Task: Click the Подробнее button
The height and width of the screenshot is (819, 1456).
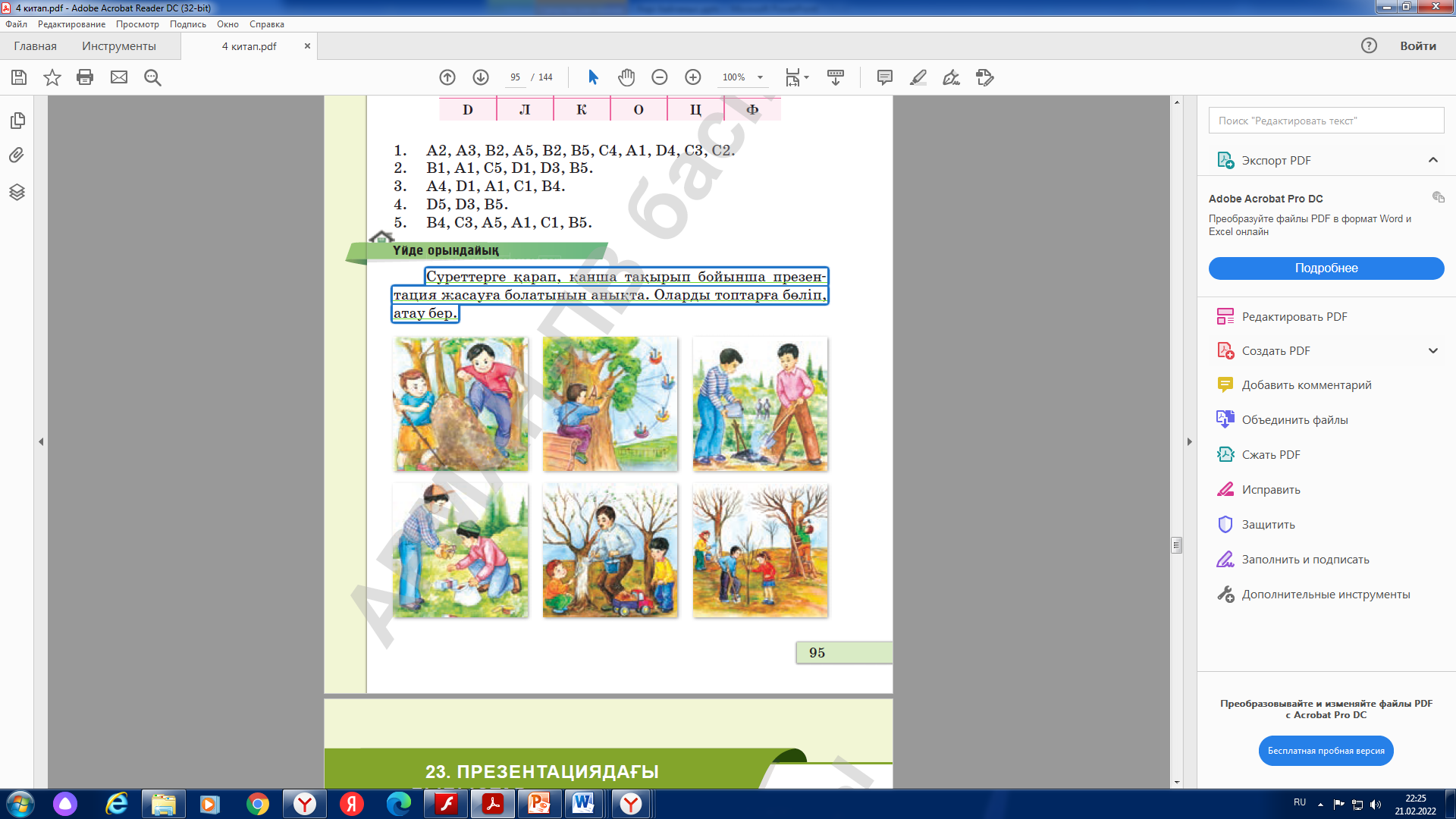Action: 1326,268
